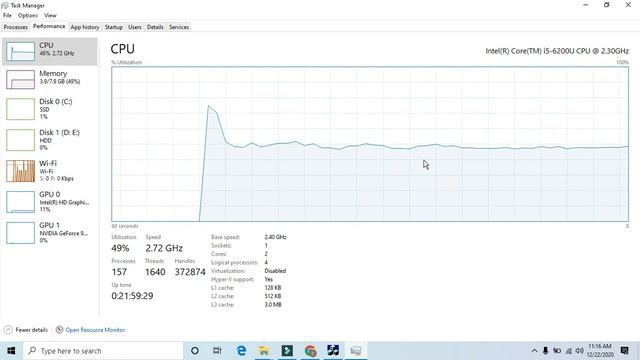Switch to the Processes tab

[x=16, y=27]
